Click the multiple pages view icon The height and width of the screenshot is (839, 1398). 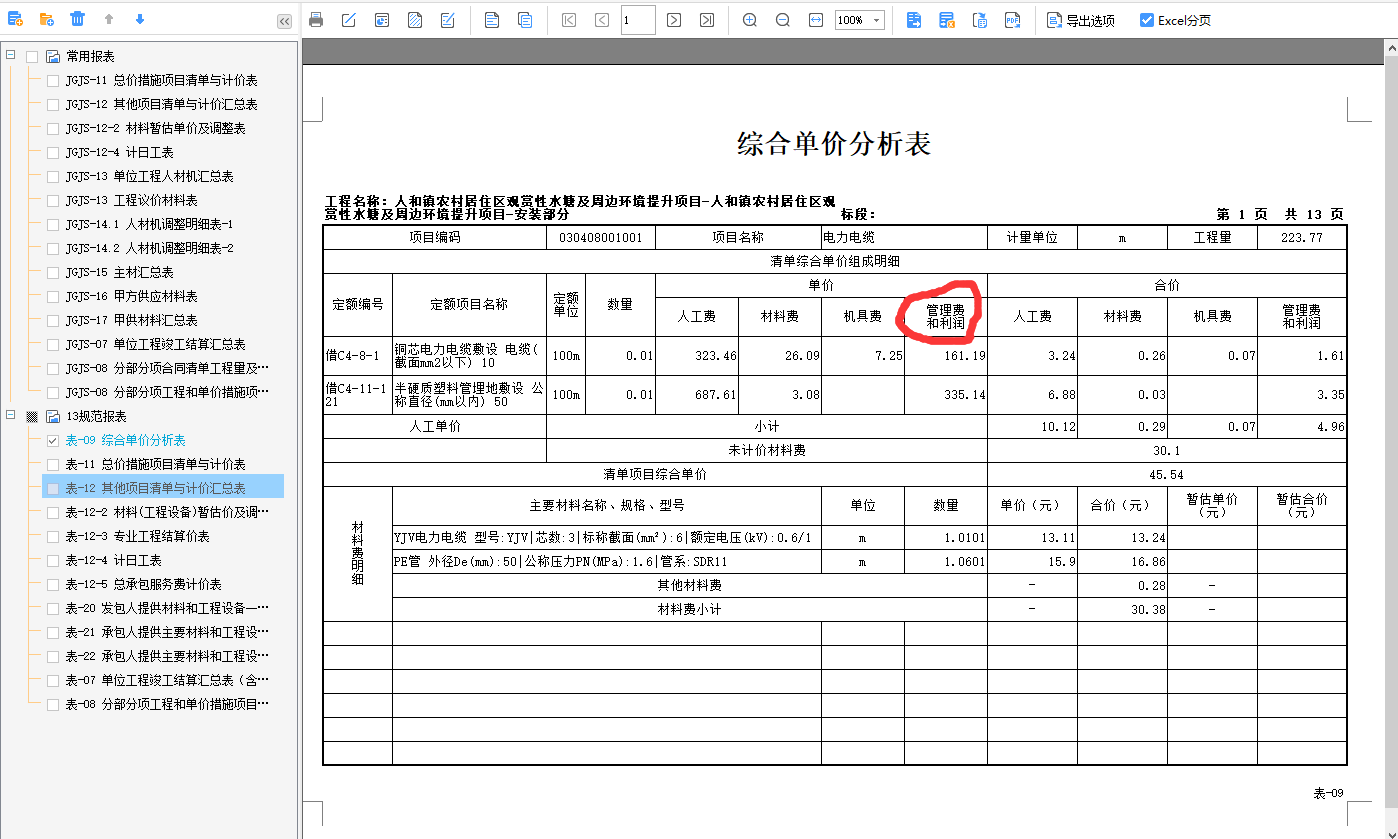[525, 20]
